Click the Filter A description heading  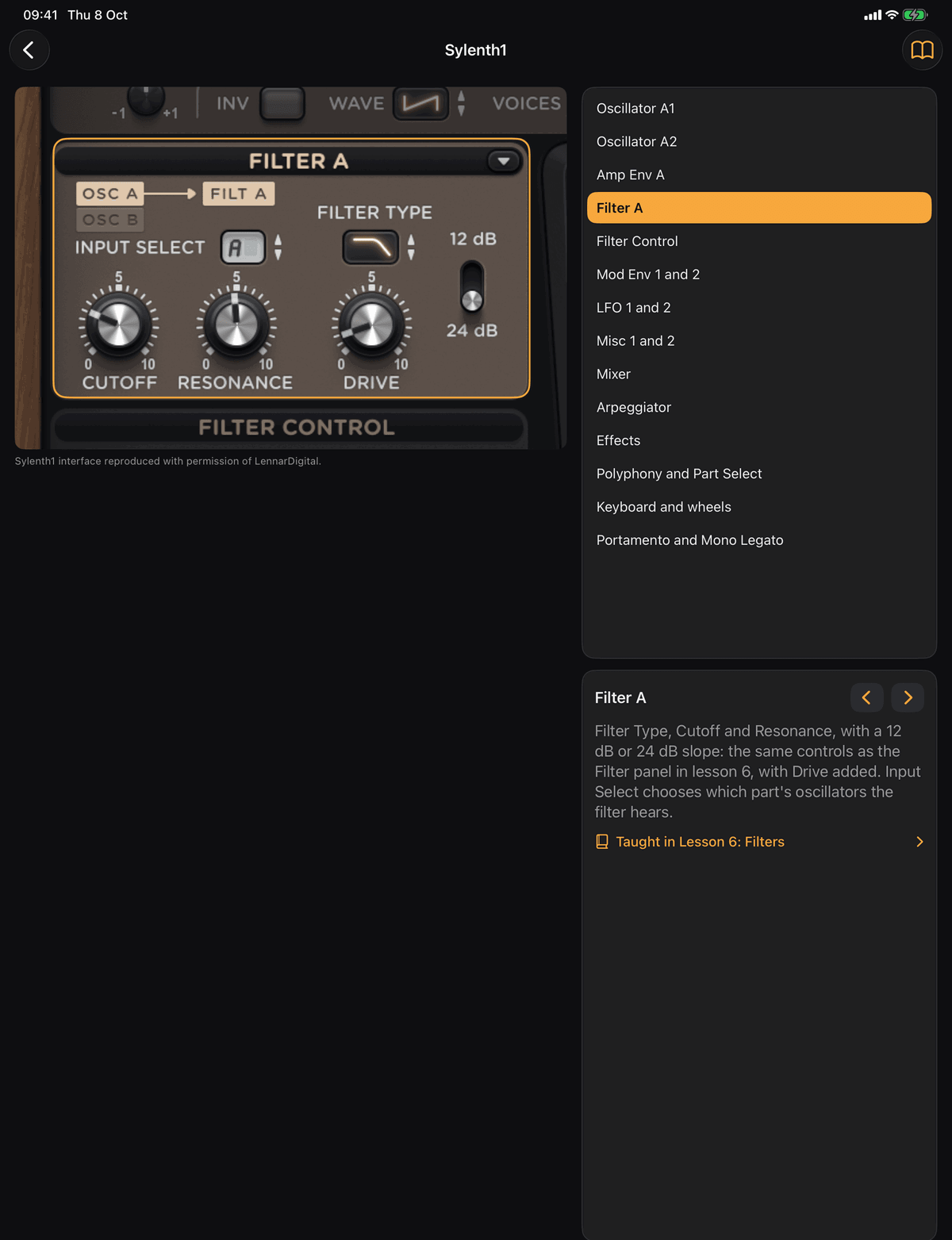tap(620, 698)
